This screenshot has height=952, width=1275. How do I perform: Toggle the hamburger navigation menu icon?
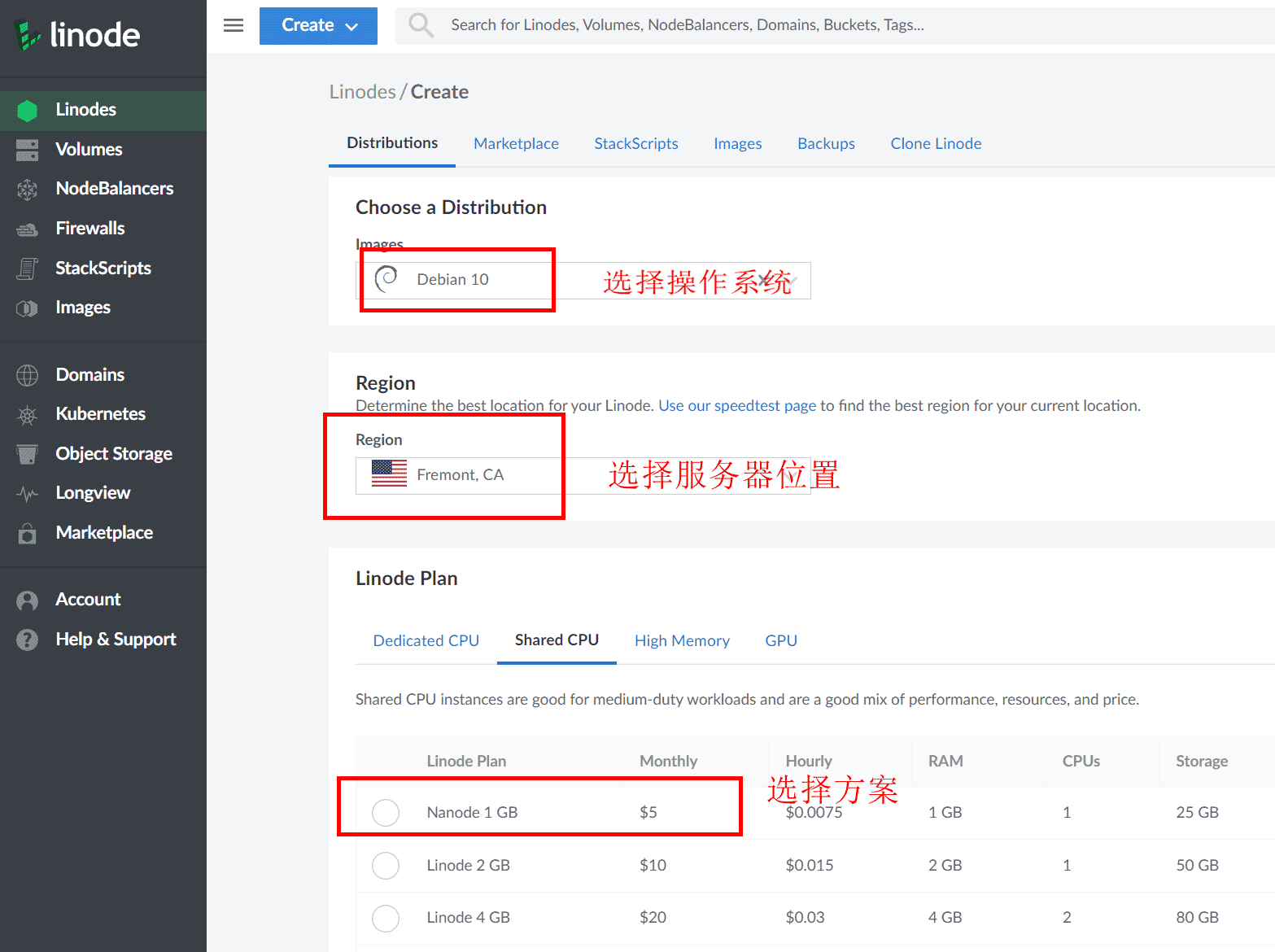point(234,25)
